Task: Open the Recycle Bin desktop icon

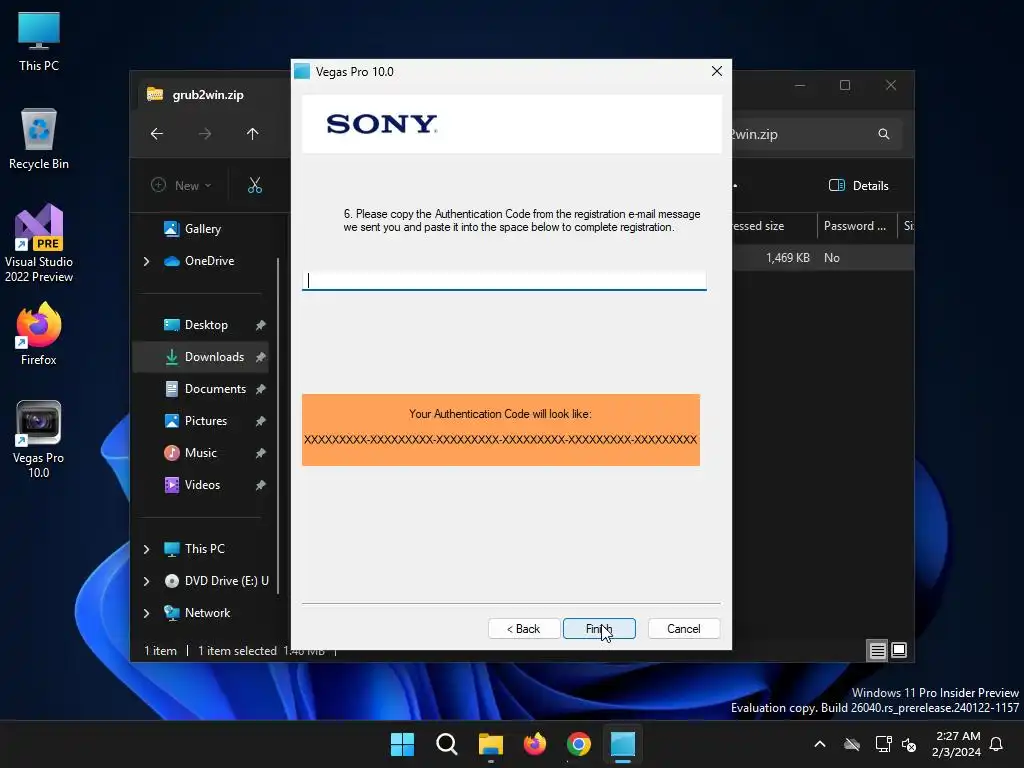Action: (x=39, y=139)
